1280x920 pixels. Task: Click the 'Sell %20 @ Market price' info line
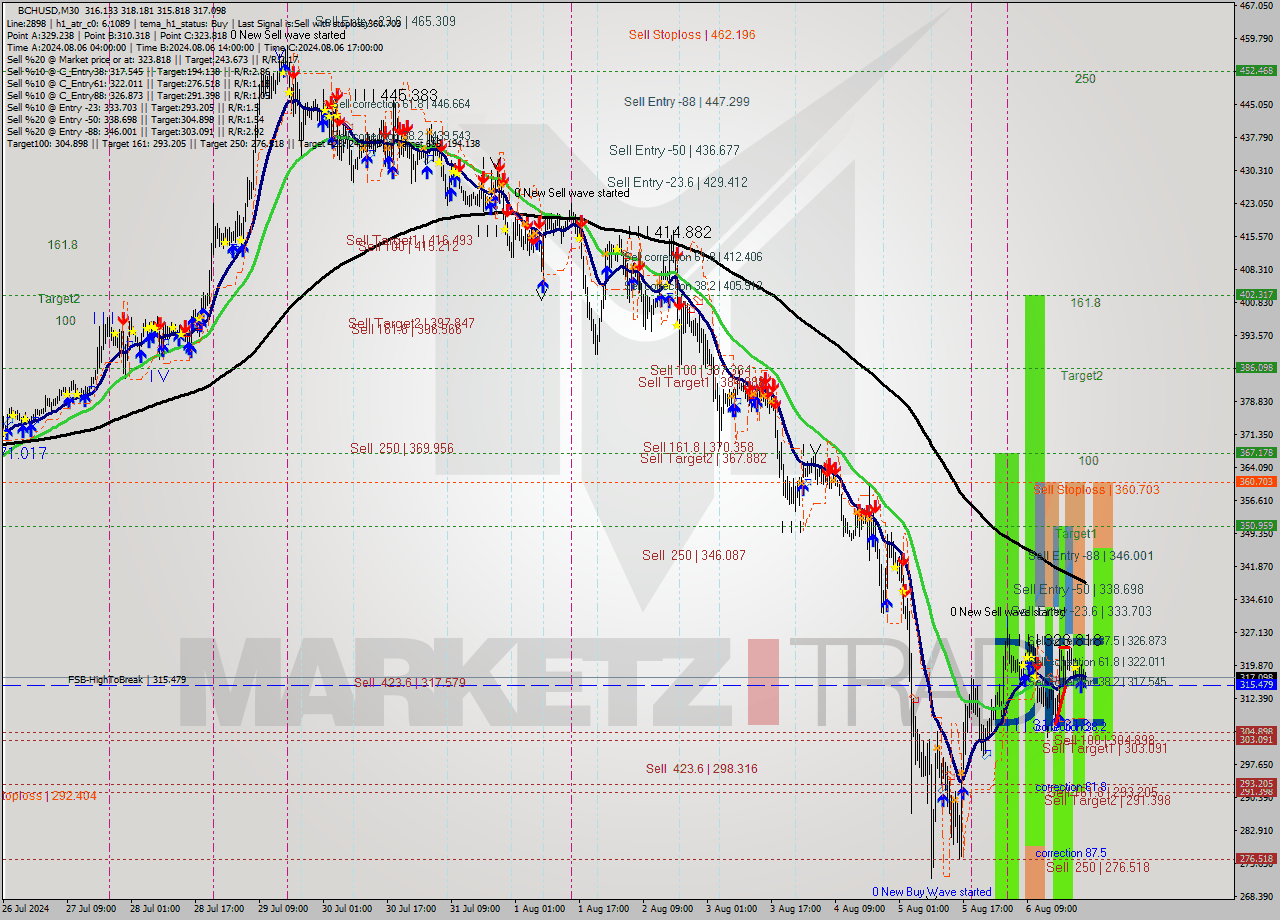pyautogui.click(x=152, y=59)
